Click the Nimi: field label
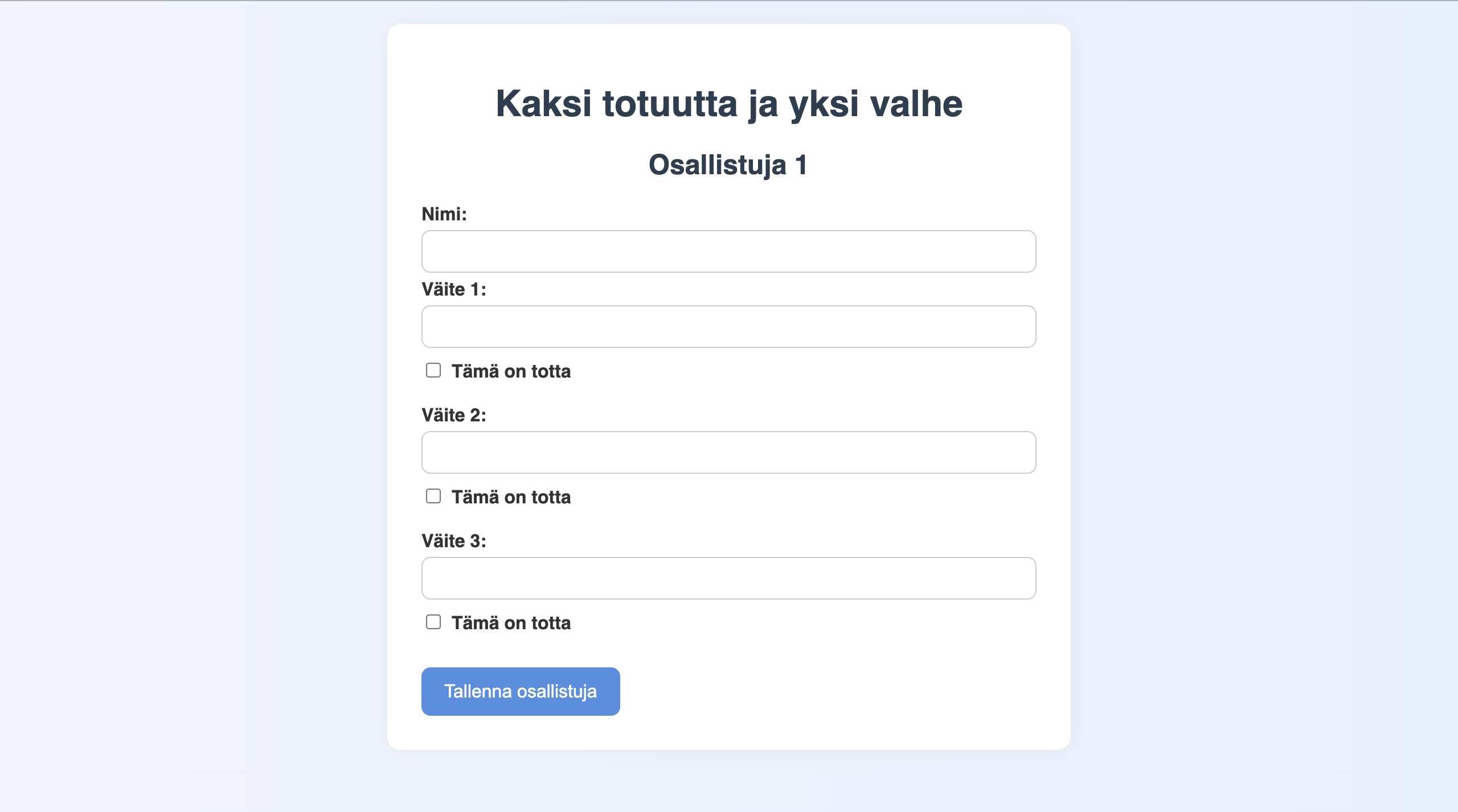This screenshot has width=1458, height=812. [x=444, y=214]
